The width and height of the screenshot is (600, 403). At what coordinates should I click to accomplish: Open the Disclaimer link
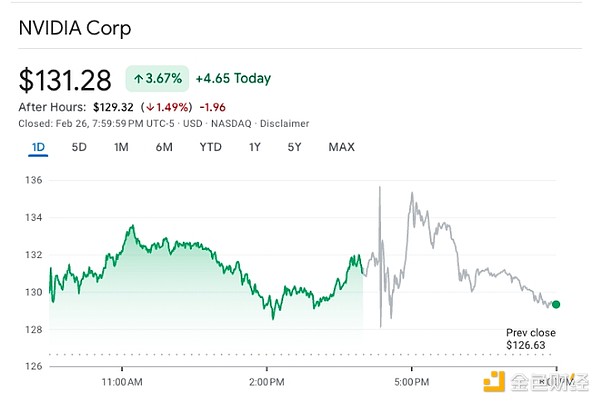286,124
